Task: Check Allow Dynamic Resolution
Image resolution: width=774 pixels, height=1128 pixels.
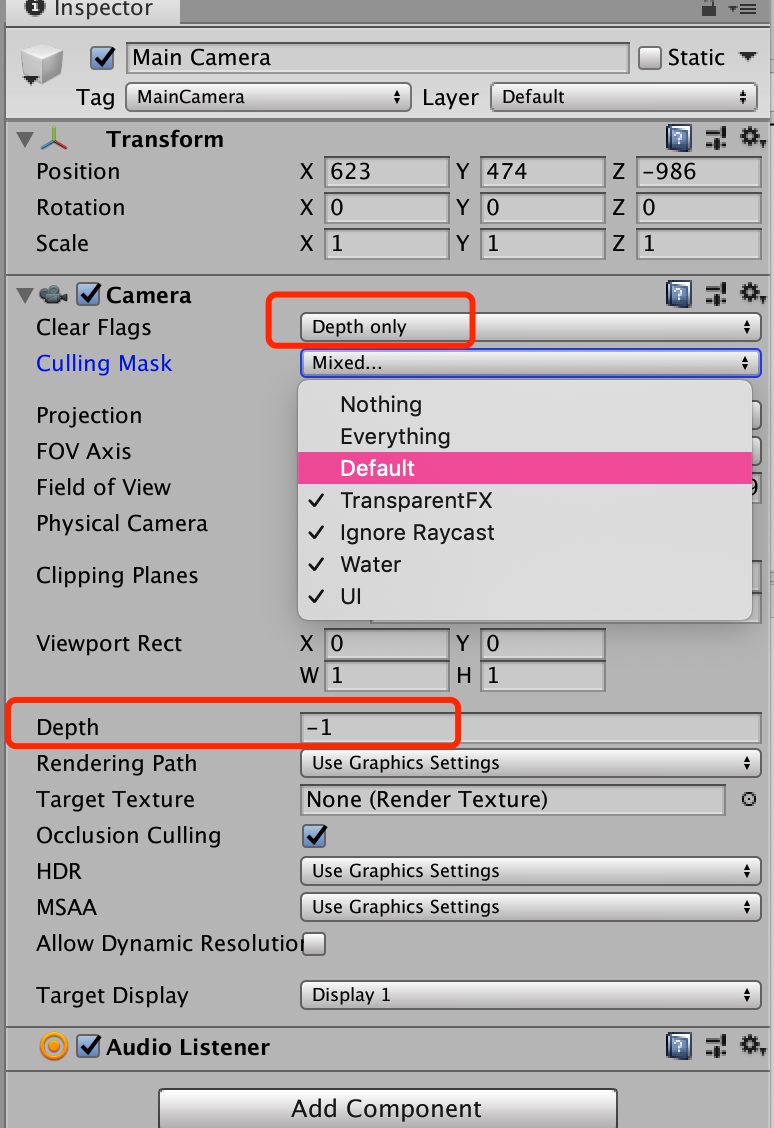Action: (x=314, y=943)
